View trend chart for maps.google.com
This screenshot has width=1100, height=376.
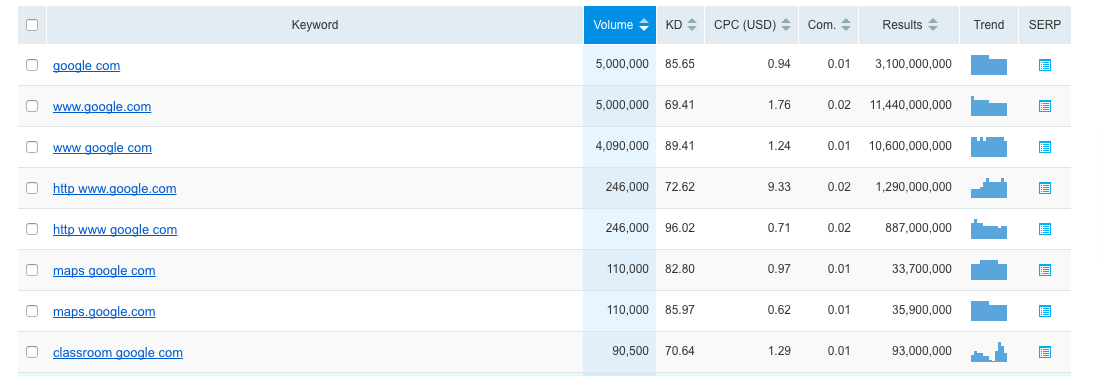coord(988,311)
